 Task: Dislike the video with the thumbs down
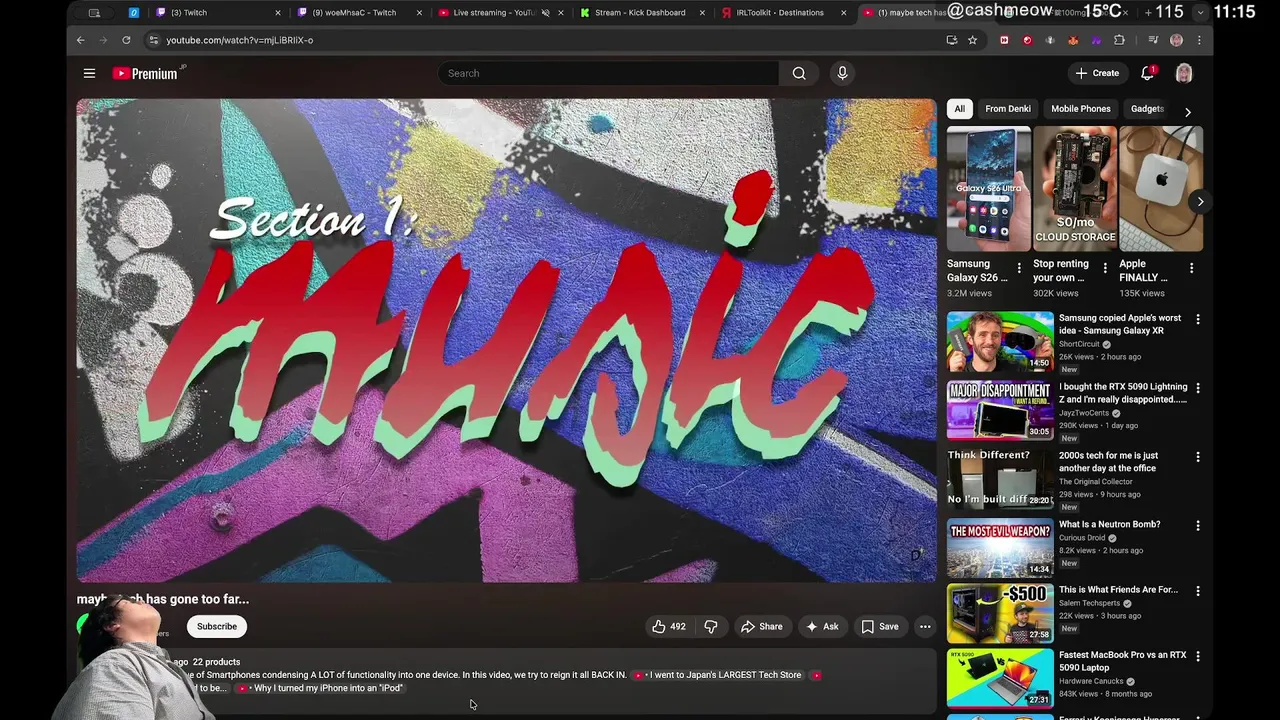(711, 627)
